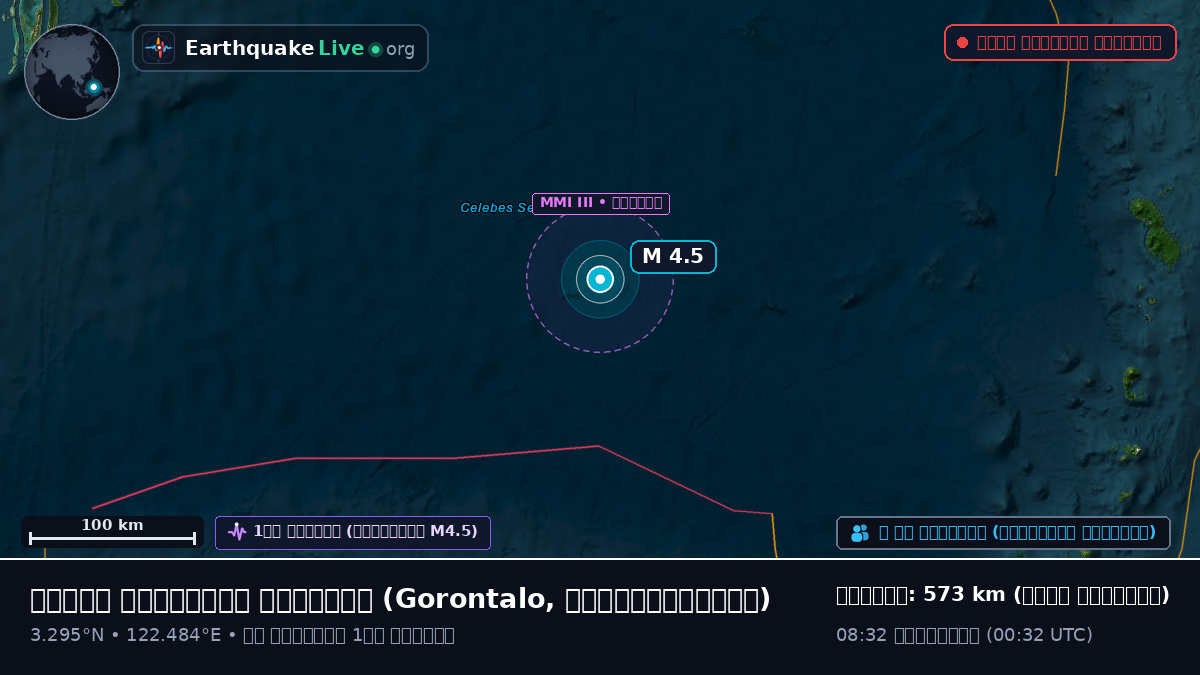Click the 100 km scale bar
The width and height of the screenshot is (1200, 675).
tap(112, 532)
